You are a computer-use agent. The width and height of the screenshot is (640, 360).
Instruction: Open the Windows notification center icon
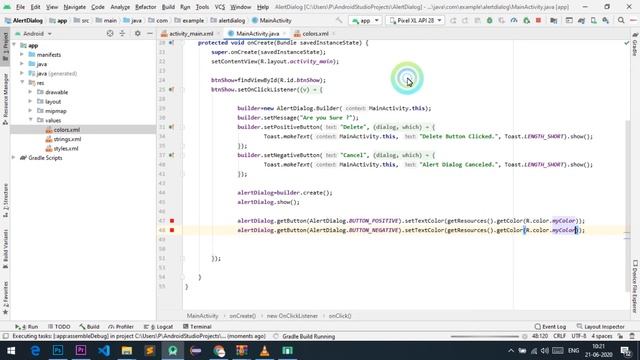tap(626, 351)
